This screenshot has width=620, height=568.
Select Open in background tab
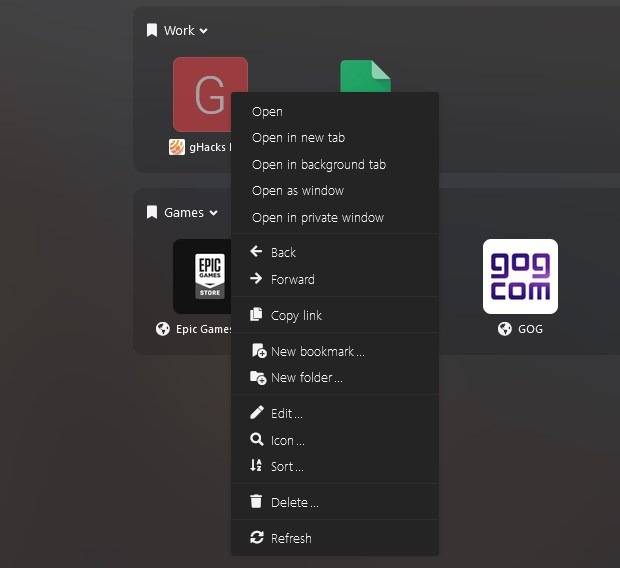pyautogui.click(x=335, y=165)
